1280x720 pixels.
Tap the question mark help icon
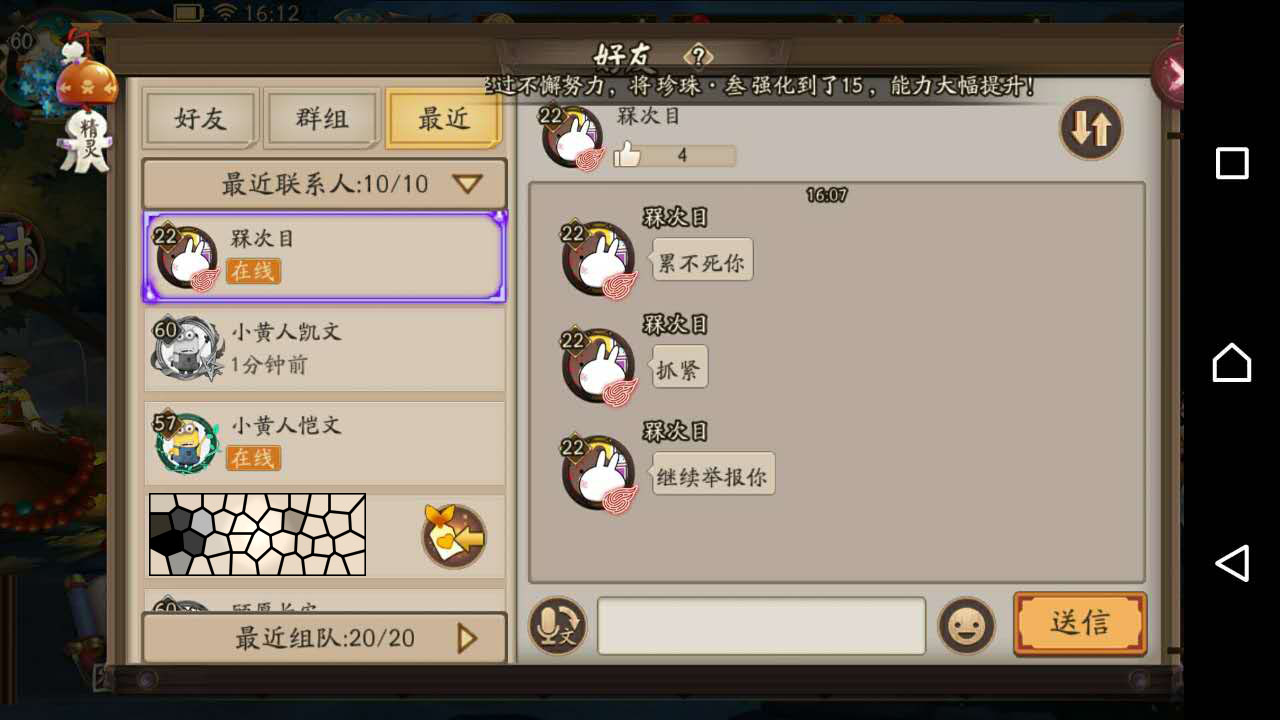tap(699, 56)
